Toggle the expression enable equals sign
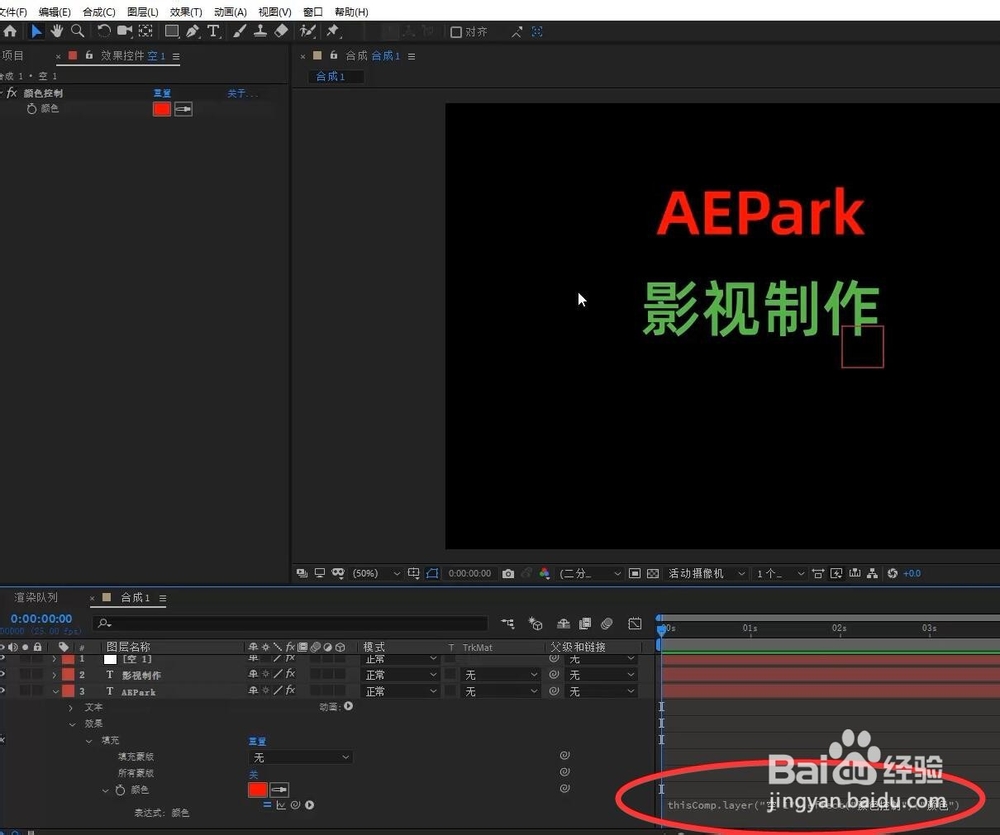 click(x=267, y=805)
